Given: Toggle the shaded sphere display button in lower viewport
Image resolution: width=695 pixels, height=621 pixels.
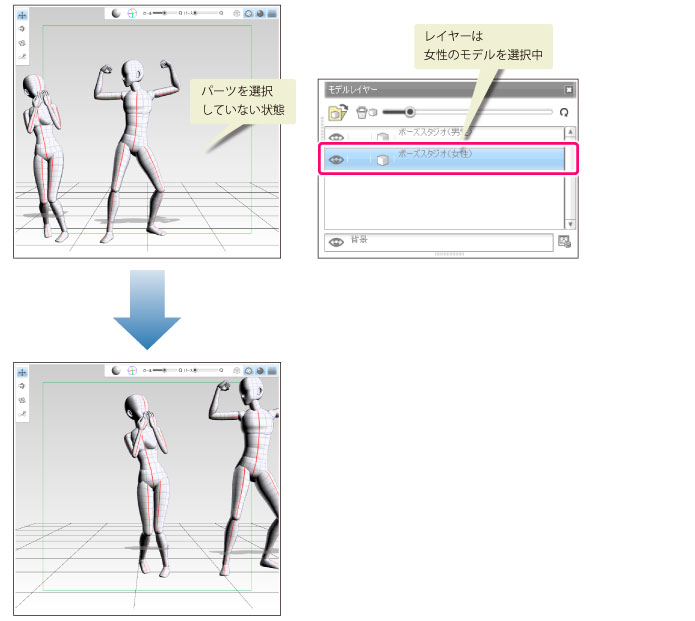Looking at the screenshot, I should [260, 371].
